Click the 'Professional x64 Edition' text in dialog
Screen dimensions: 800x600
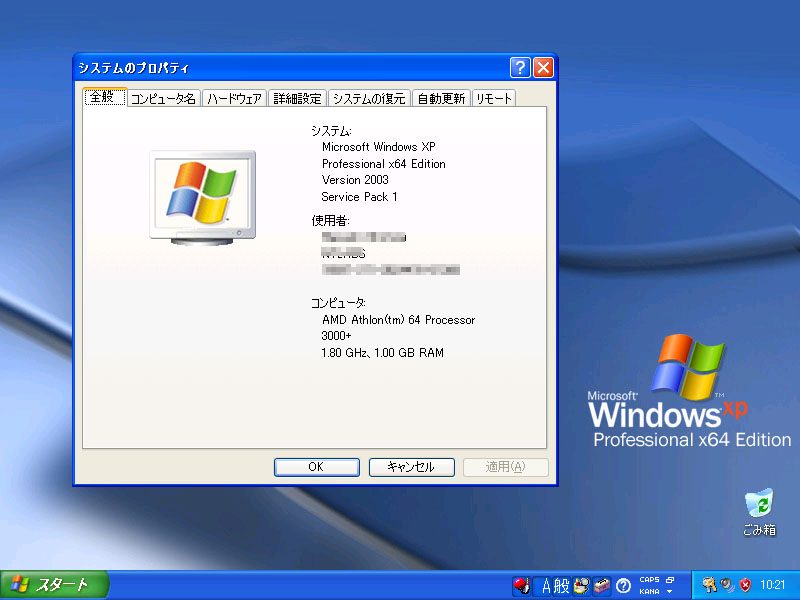(x=384, y=164)
